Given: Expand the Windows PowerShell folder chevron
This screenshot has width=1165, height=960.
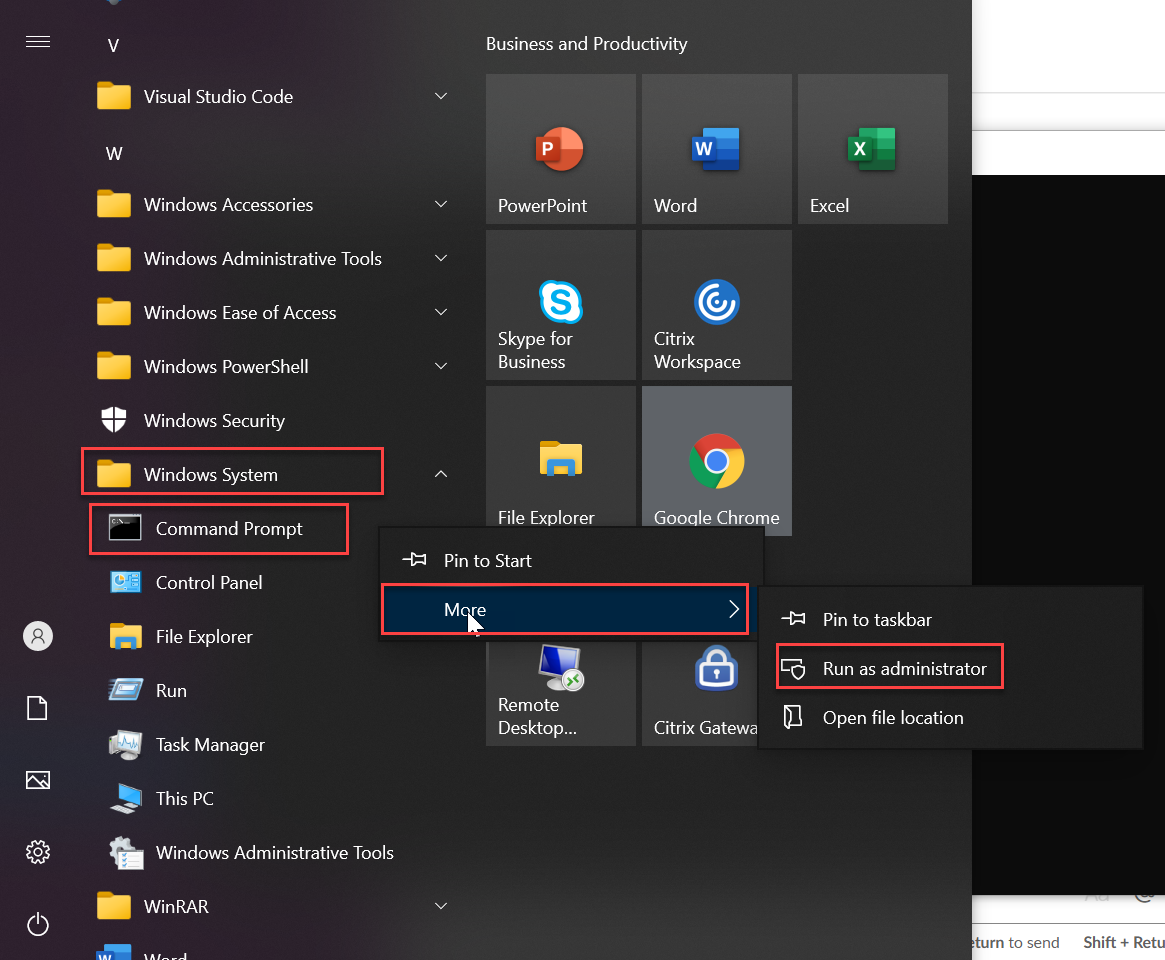Looking at the screenshot, I should tap(441, 367).
